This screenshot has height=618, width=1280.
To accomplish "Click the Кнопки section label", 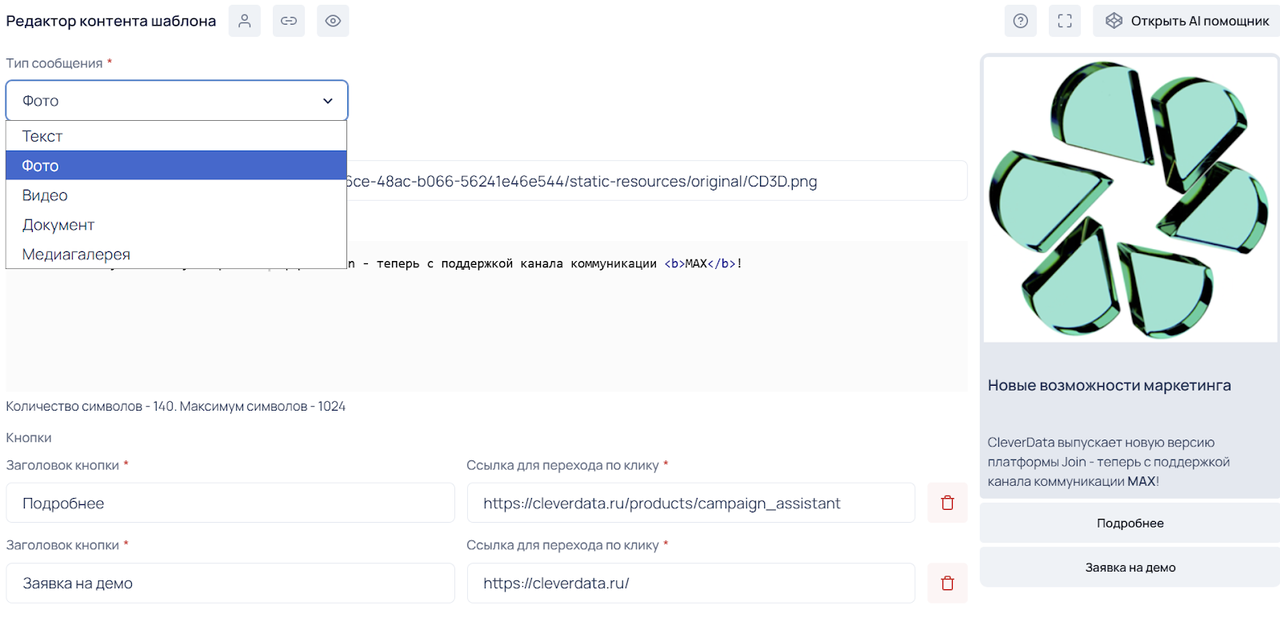I will [x=29, y=438].
